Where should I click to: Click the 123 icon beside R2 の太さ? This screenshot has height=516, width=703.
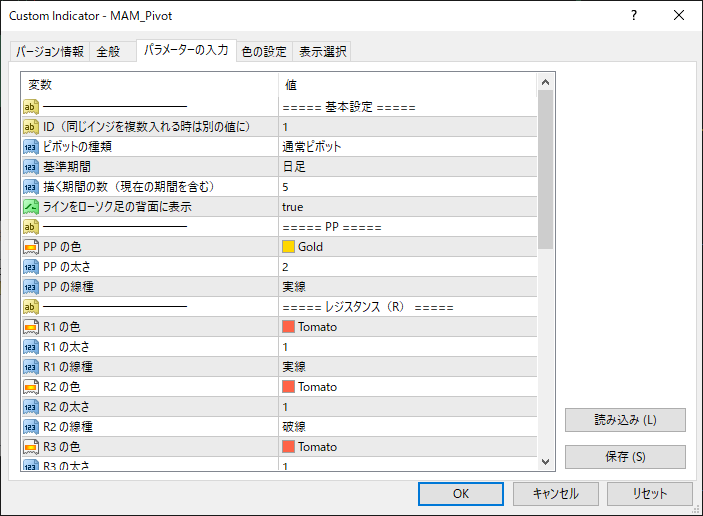click(31, 407)
